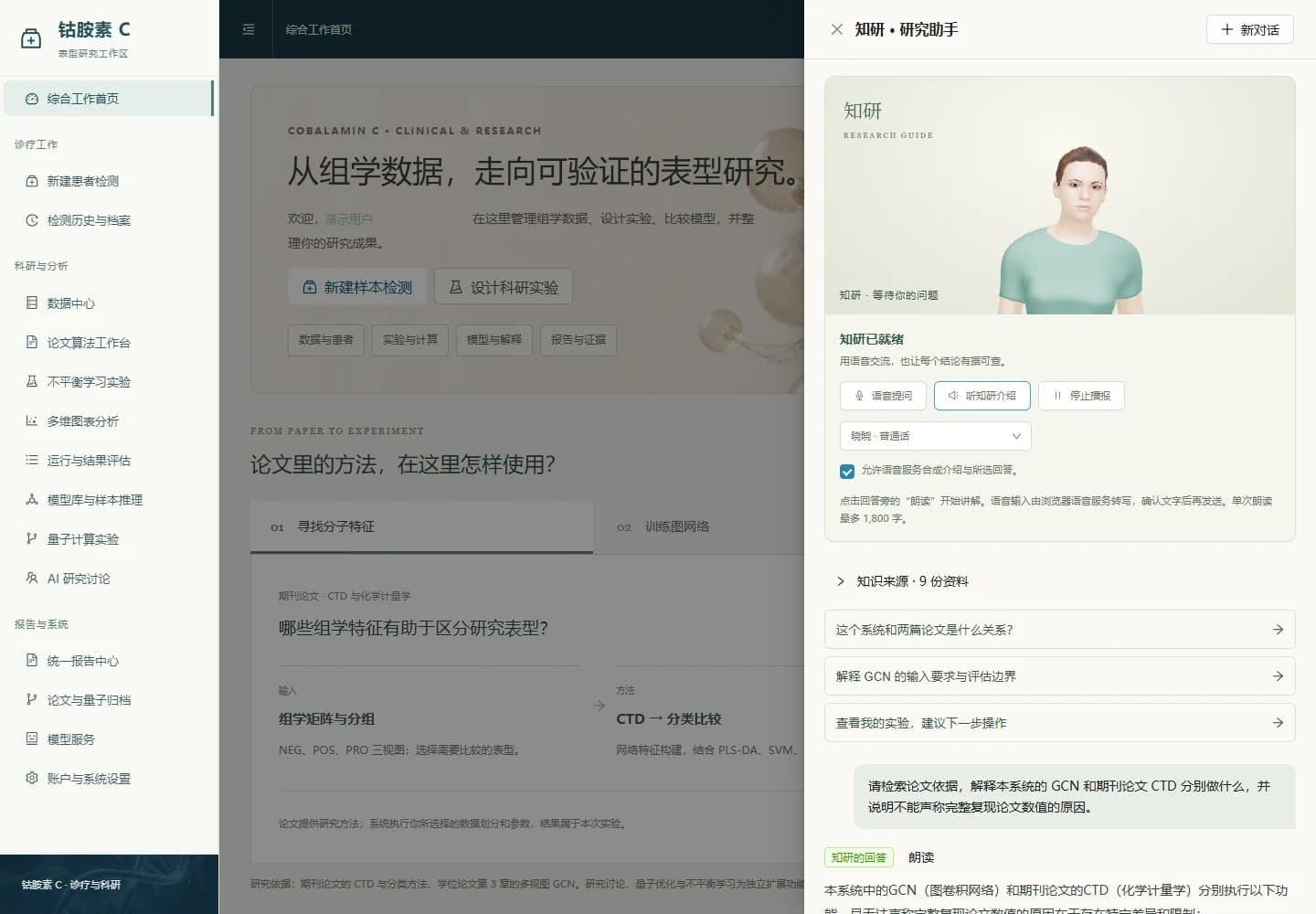Select suggestion 解释 GCN 的输入要求与评估边界

[x=1060, y=676]
